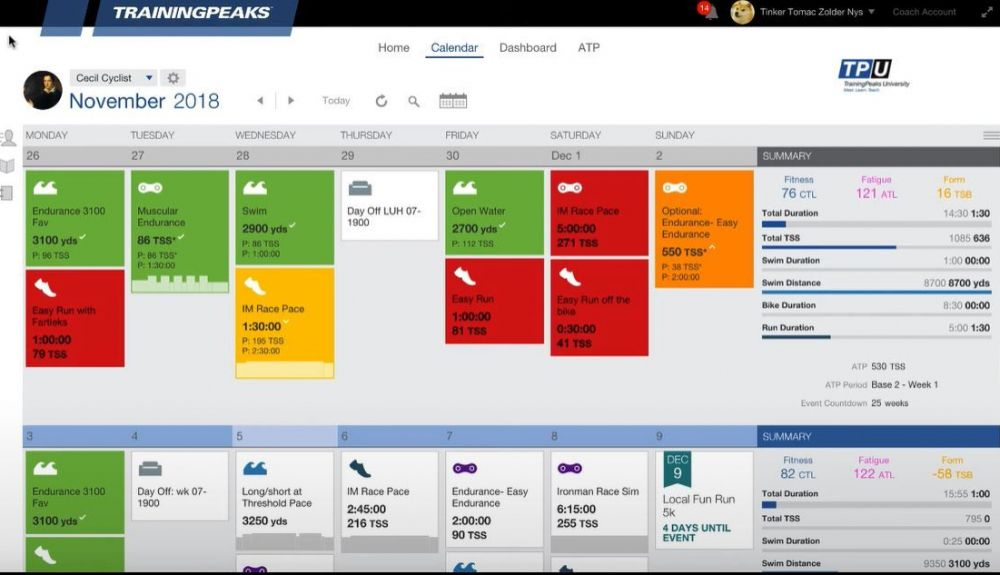
Task: Jump to Today in the calendar
Action: [x=336, y=101]
